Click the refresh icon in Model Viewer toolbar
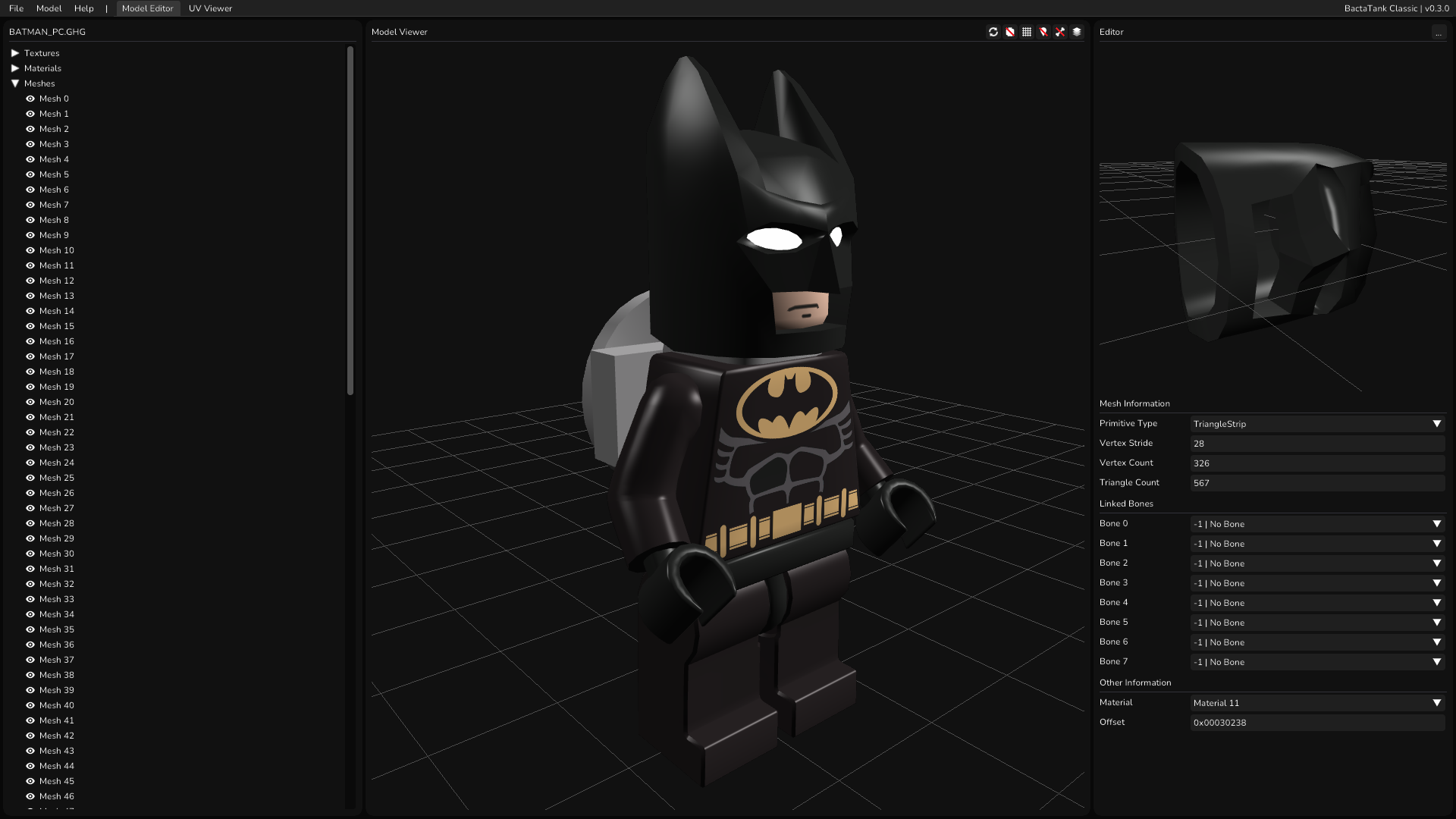The height and width of the screenshot is (819, 1456). [993, 32]
